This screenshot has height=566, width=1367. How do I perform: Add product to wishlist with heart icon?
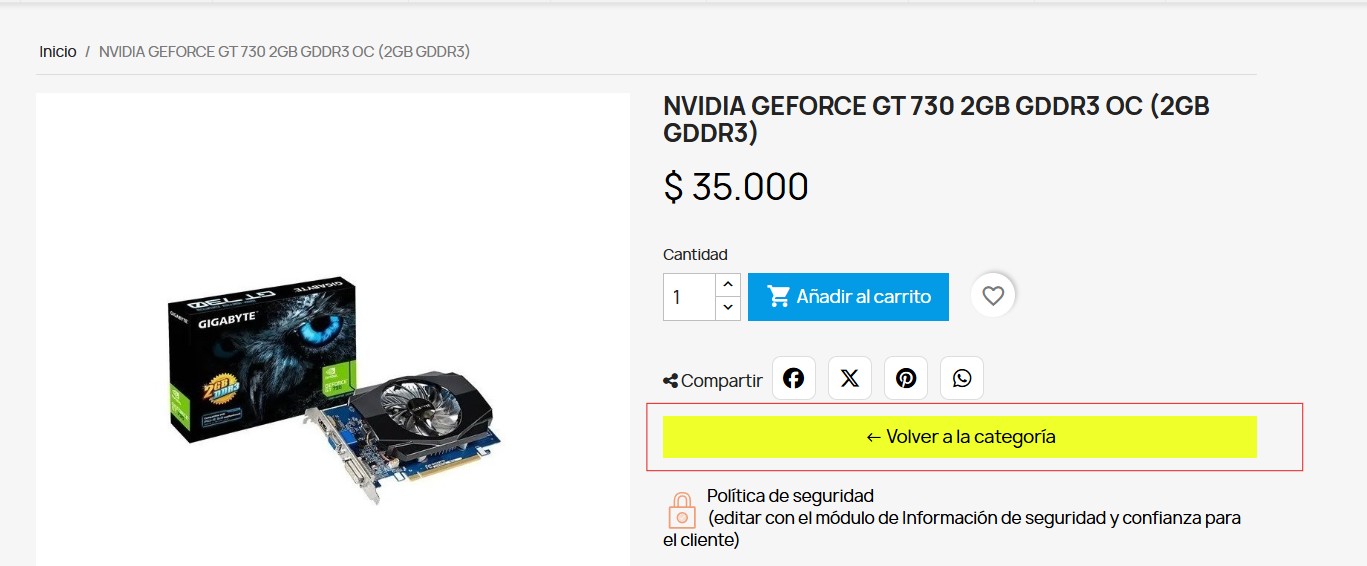pyautogui.click(x=993, y=296)
